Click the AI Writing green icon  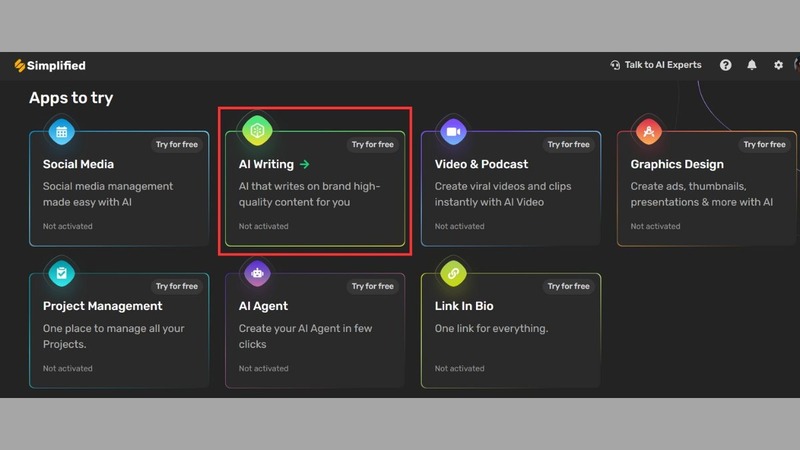click(257, 131)
